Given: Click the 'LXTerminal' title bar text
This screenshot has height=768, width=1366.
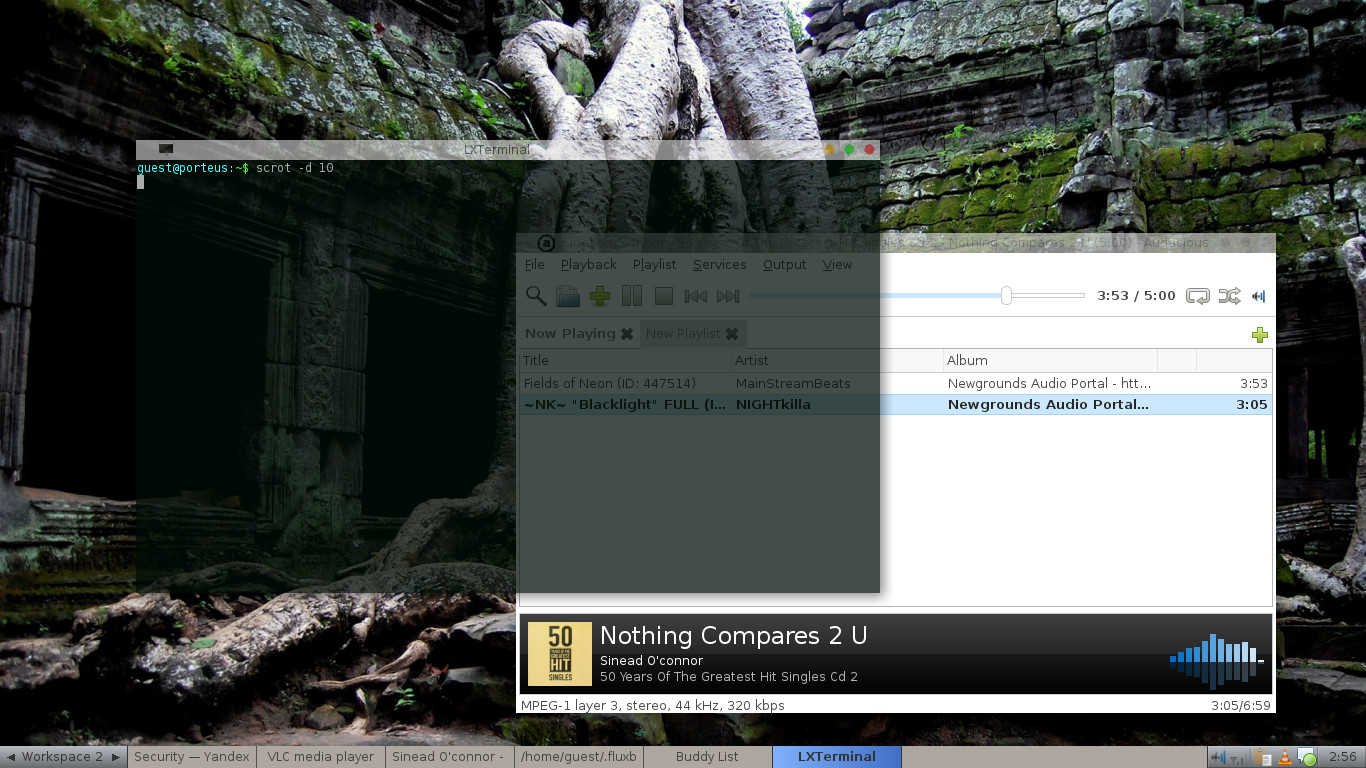Looking at the screenshot, I should (496, 150).
